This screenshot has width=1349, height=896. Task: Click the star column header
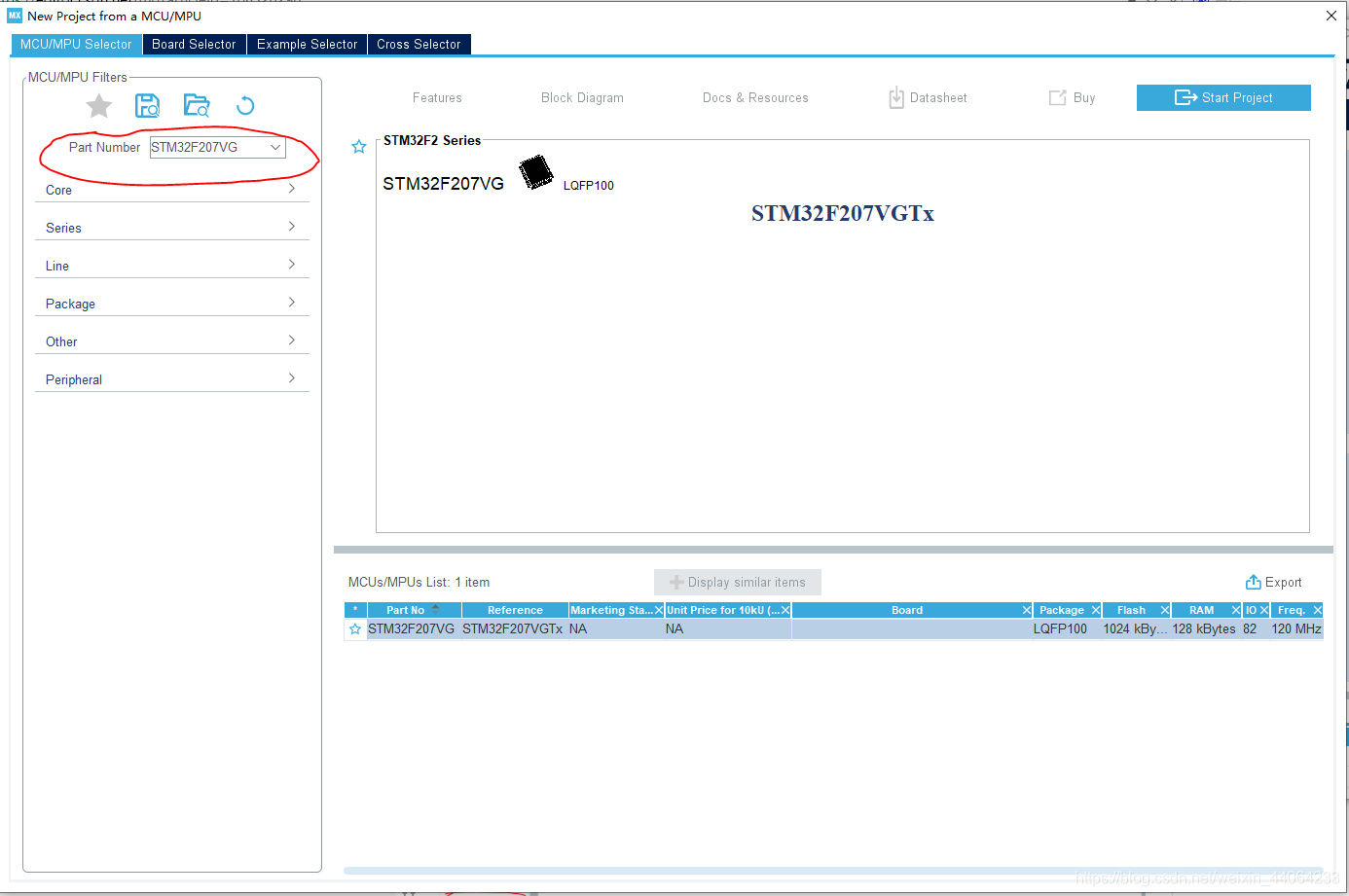click(355, 610)
